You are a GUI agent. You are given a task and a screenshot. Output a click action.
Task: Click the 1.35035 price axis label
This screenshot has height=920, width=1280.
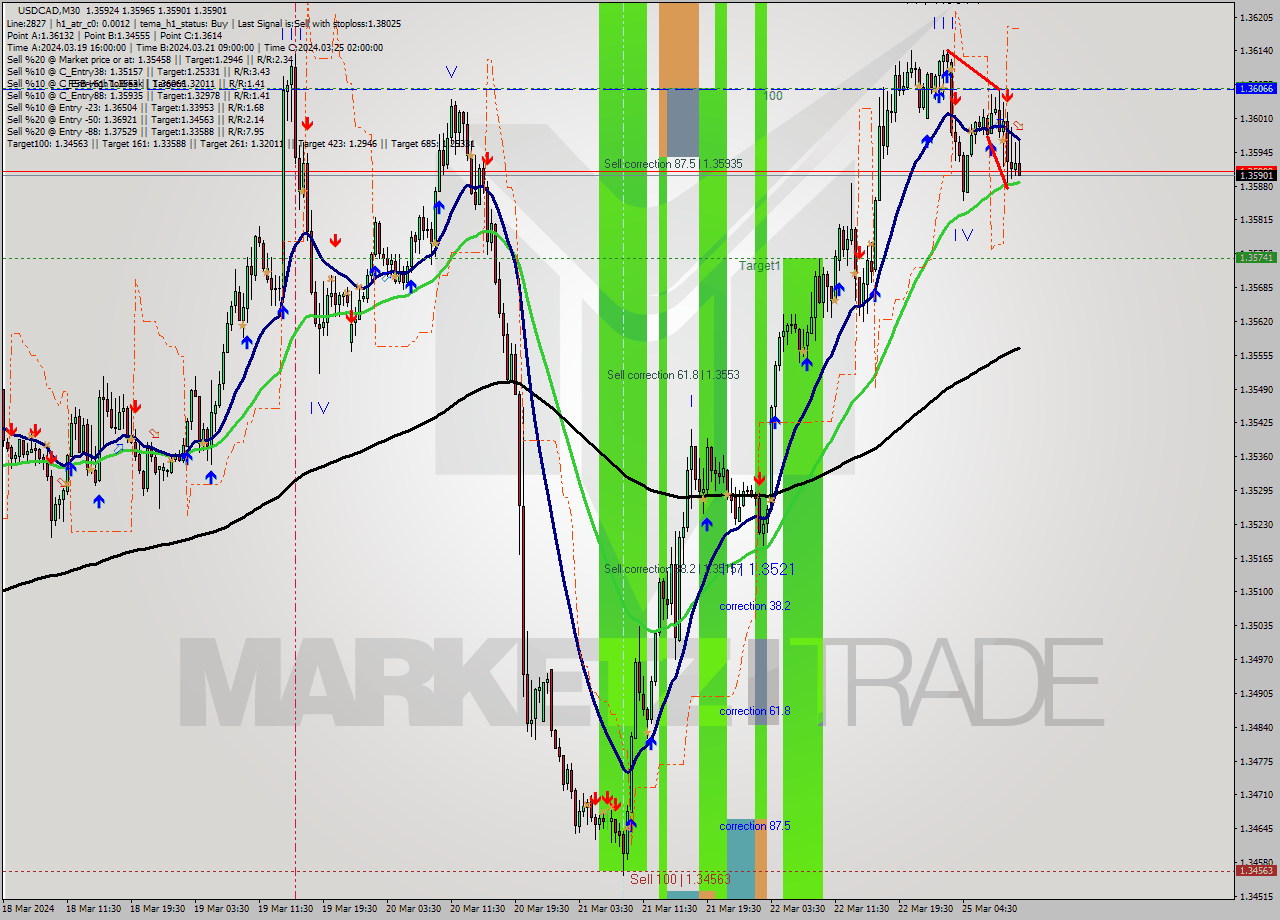[x=1256, y=626]
